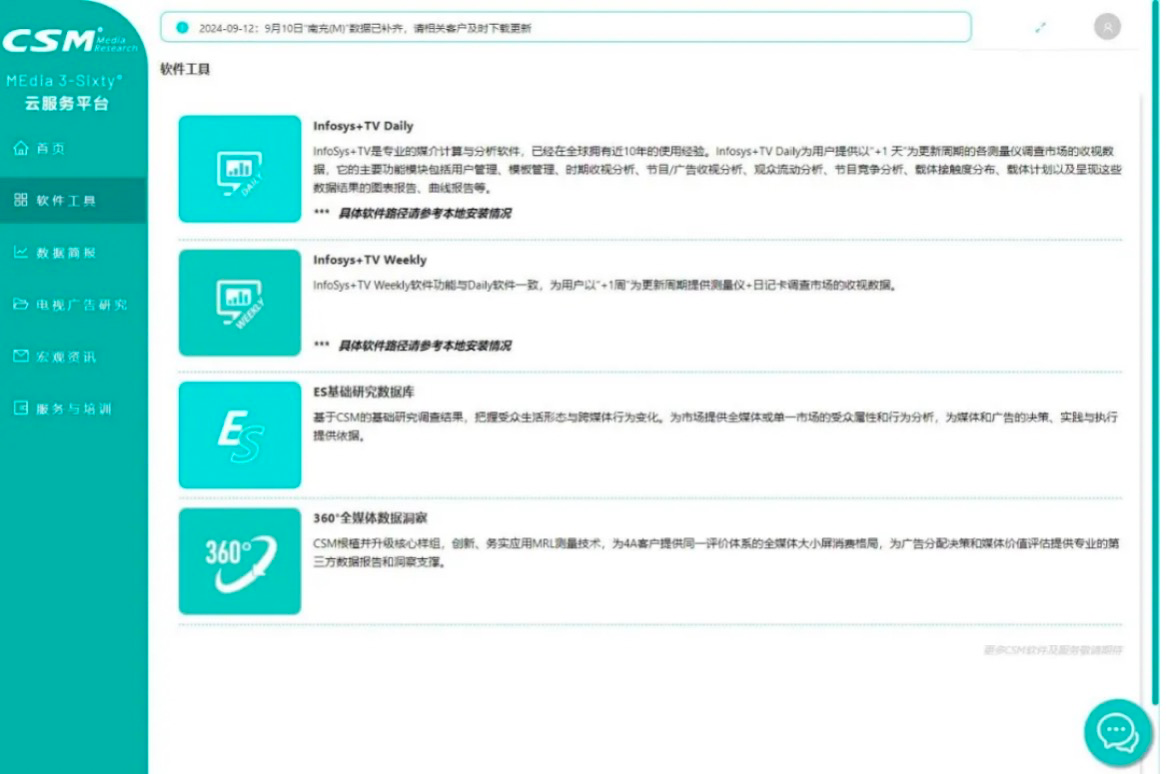Viewport: 1166px width, 774px height.
Task: Open the 首页 home icon in sidebar
Action: tap(21, 148)
